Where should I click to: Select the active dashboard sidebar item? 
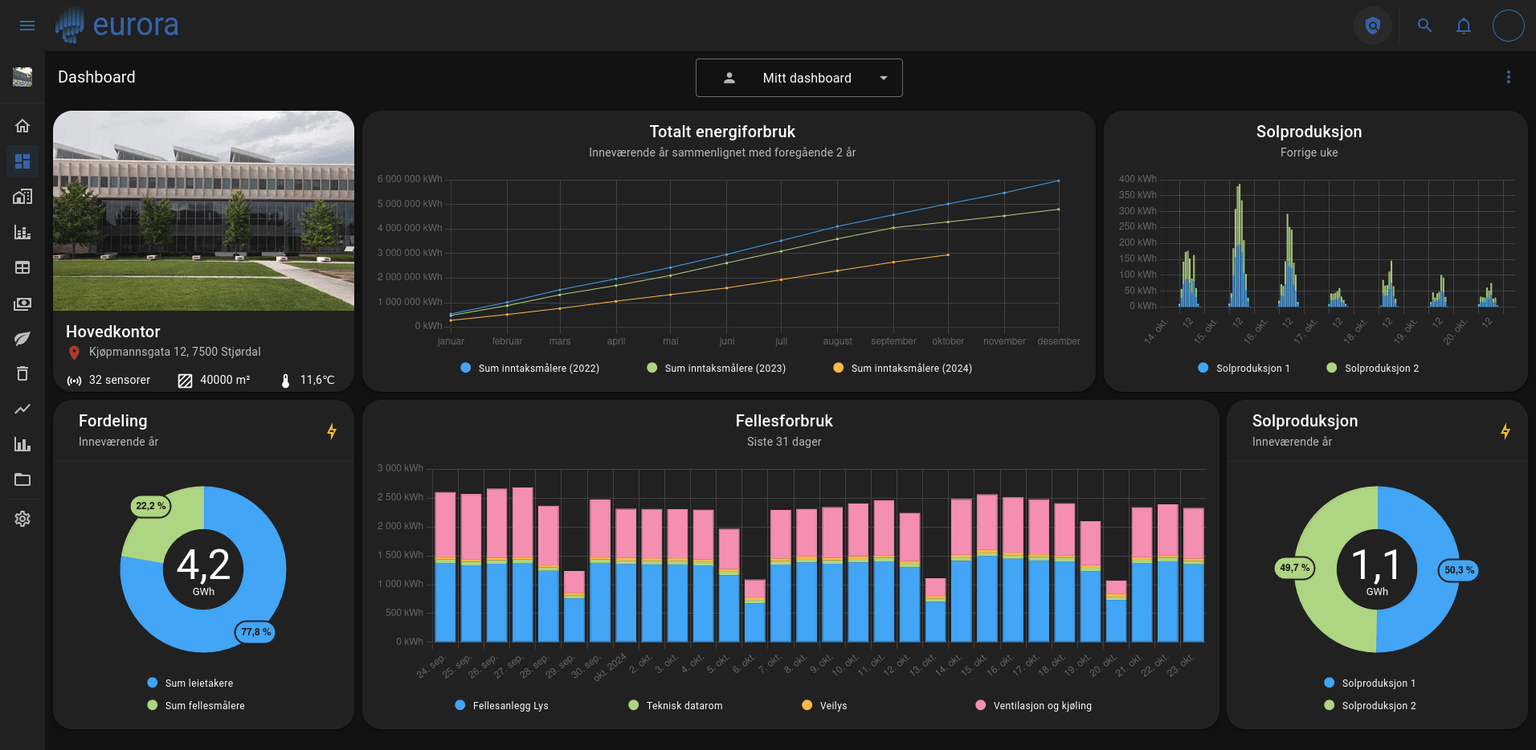[x=22, y=161]
